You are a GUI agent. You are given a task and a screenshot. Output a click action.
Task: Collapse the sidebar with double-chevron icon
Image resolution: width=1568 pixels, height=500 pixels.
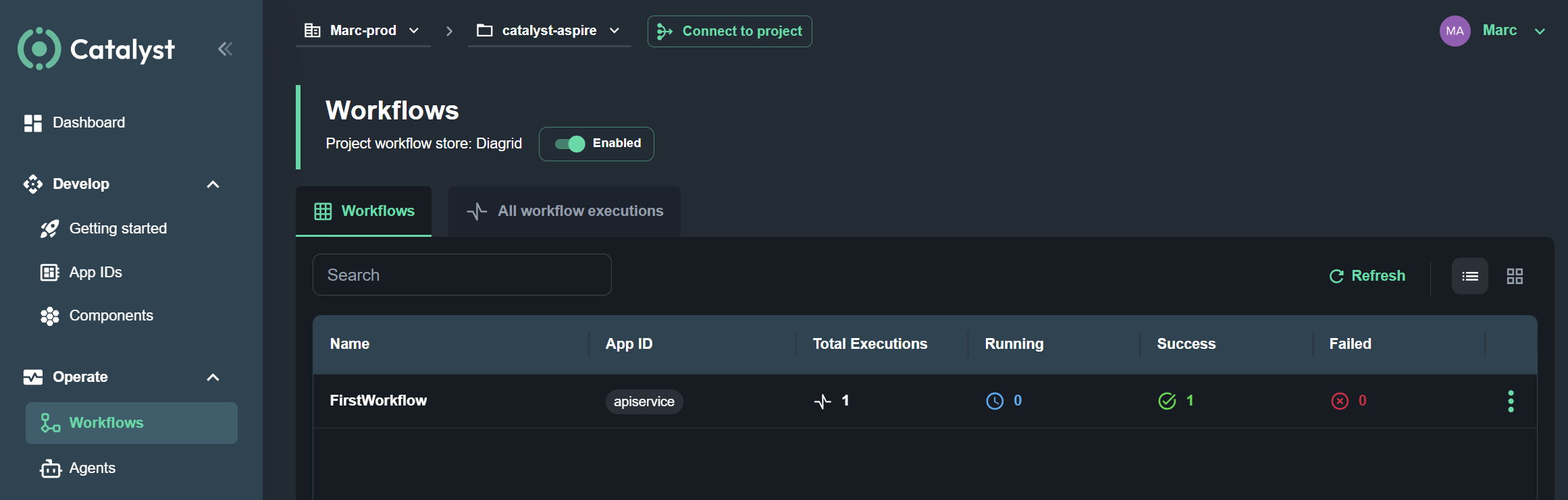tap(225, 49)
